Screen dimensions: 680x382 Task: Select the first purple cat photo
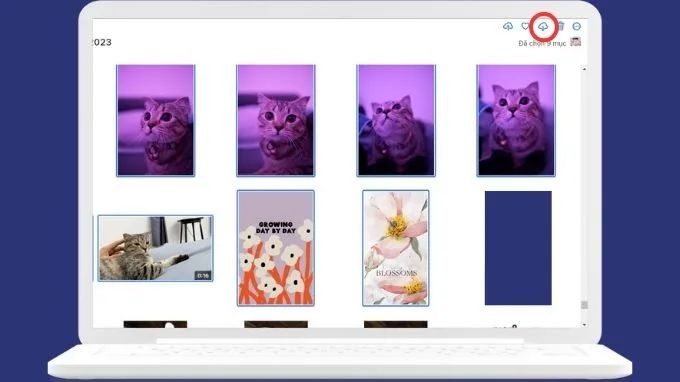tap(156, 121)
